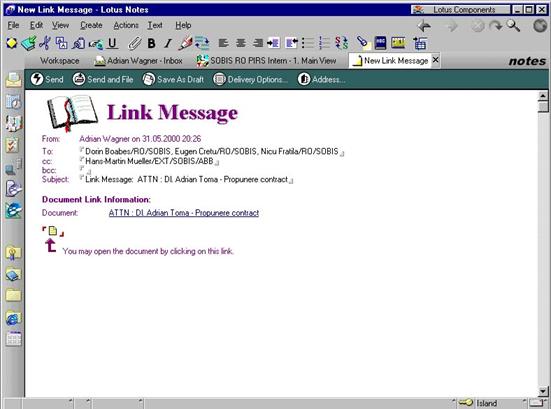Click the vertical scrollbar down arrow
The width and height of the screenshot is (551, 409).
point(543,391)
